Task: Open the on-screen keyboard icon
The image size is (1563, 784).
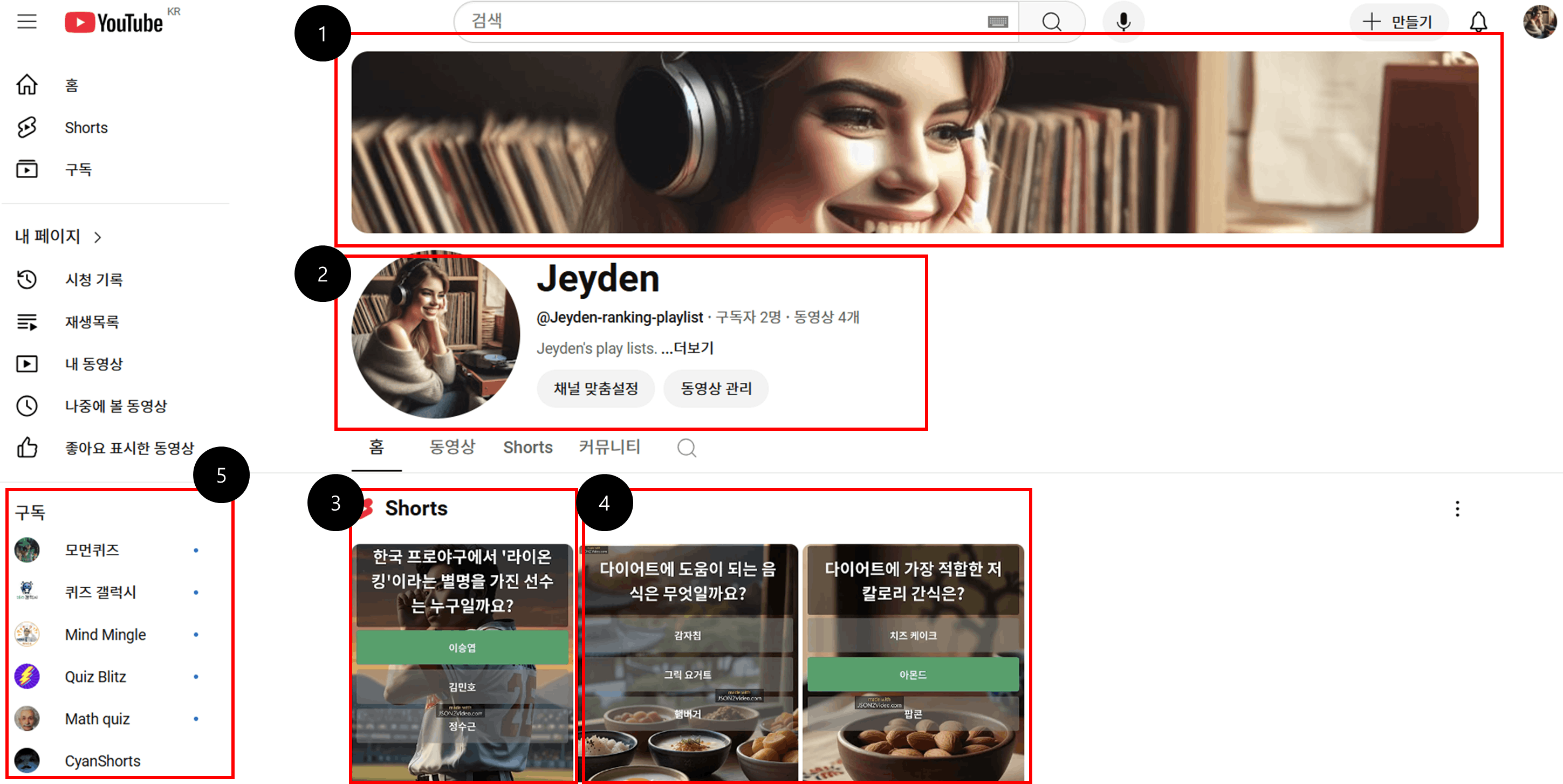Action: point(998,22)
